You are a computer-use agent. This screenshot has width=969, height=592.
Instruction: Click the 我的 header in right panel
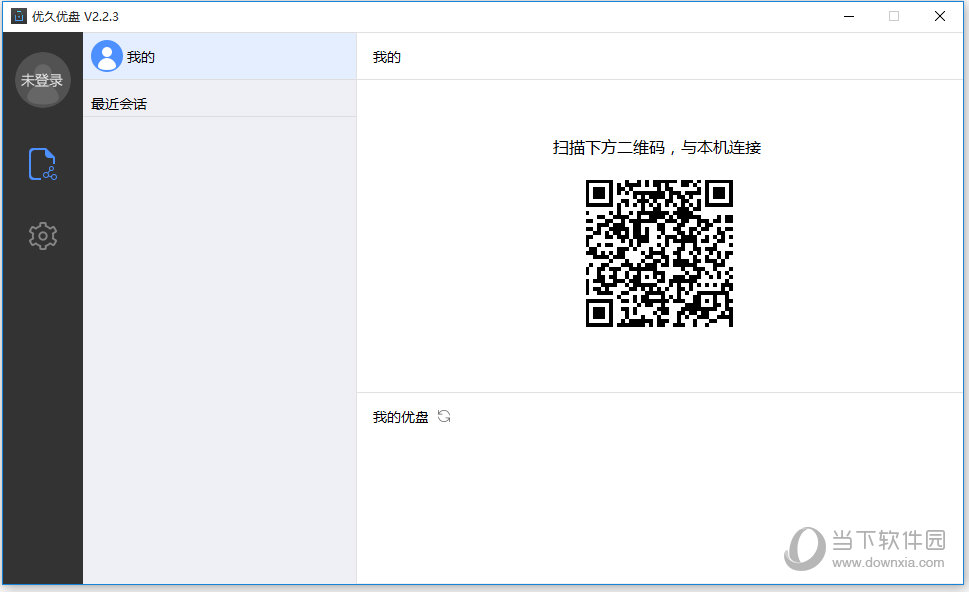pos(387,57)
